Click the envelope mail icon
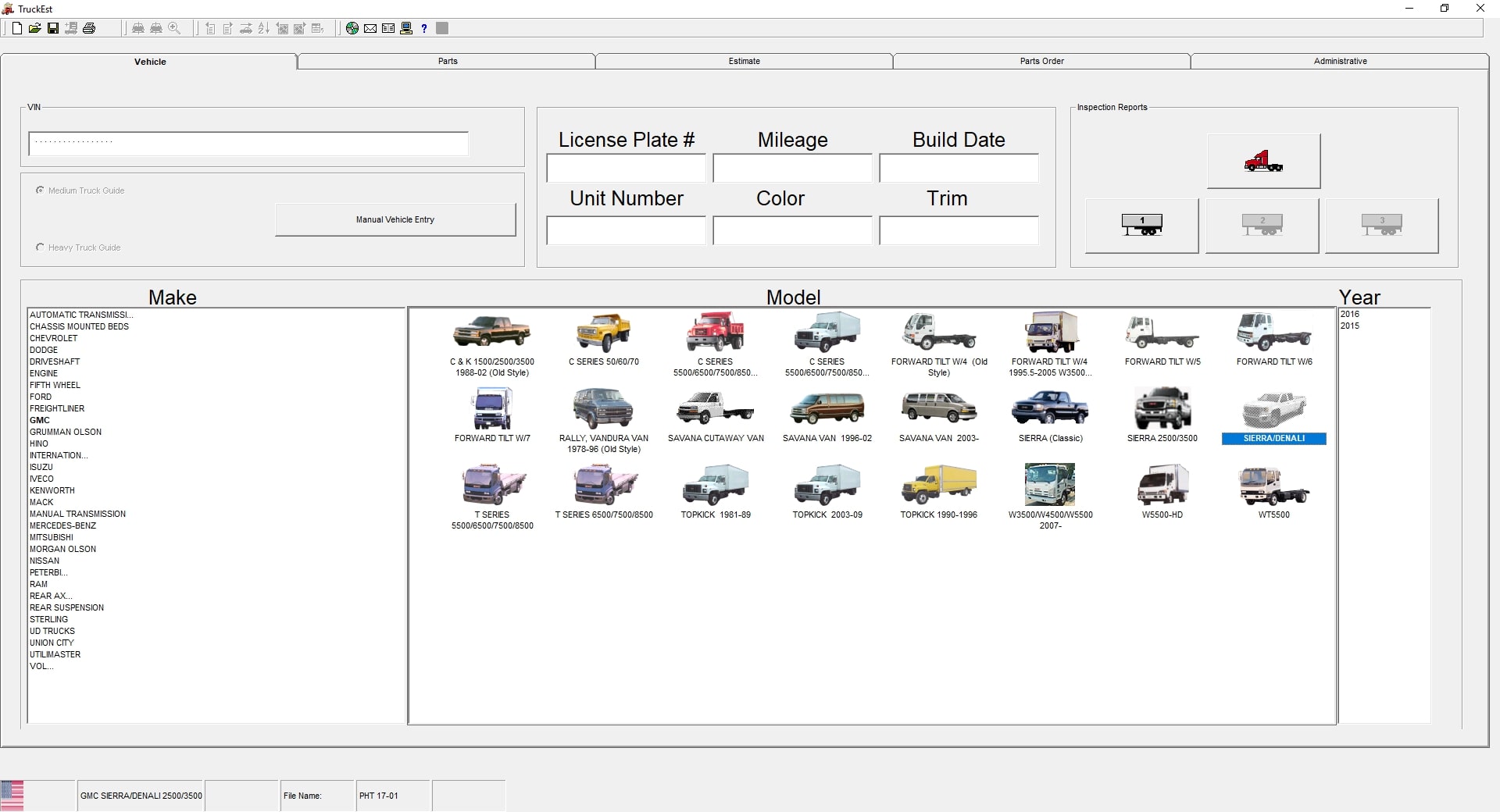The image size is (1500, 812). (x=370, y=28)
